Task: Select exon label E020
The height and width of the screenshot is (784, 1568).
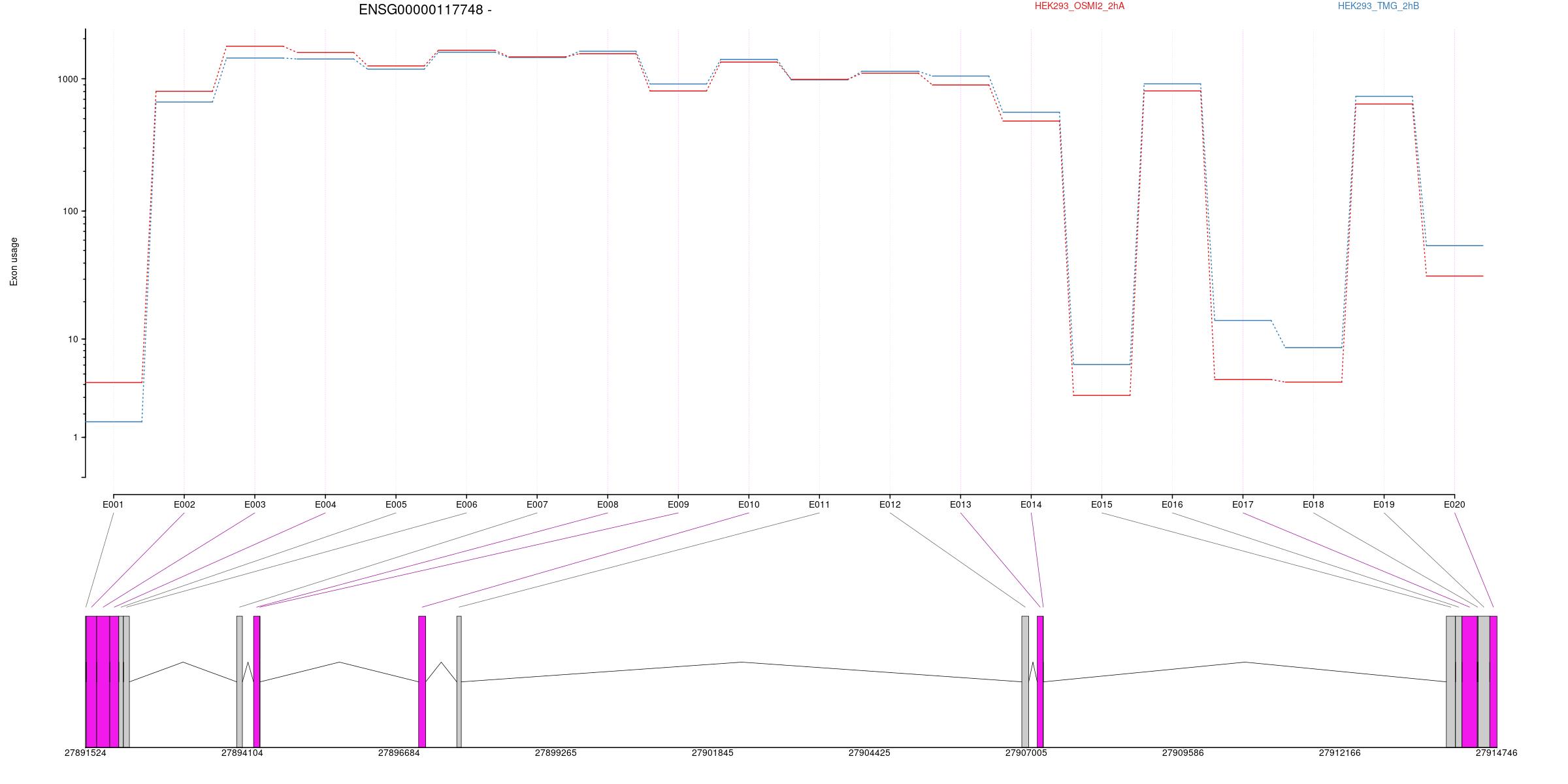Action: pos(1454,504)
